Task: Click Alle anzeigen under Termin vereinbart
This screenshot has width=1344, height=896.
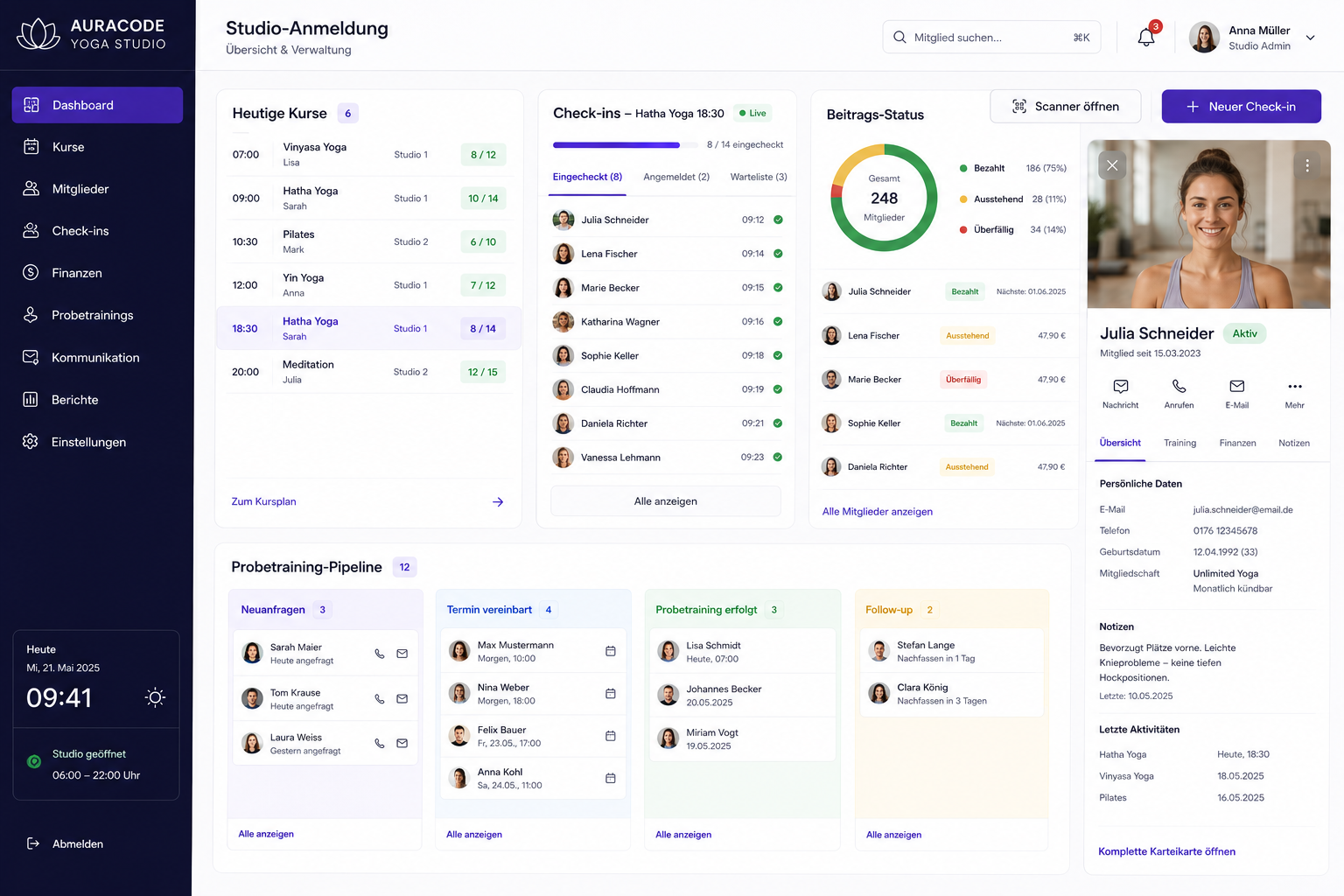Action: click(x=474, y=835)
